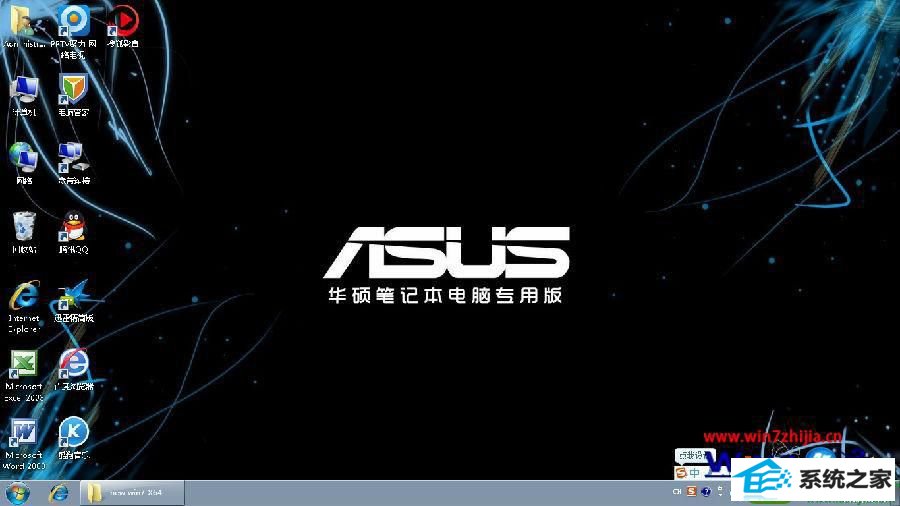Open the red play-button video player shortcut
The image size is (900, 506).
pos(122,26)
